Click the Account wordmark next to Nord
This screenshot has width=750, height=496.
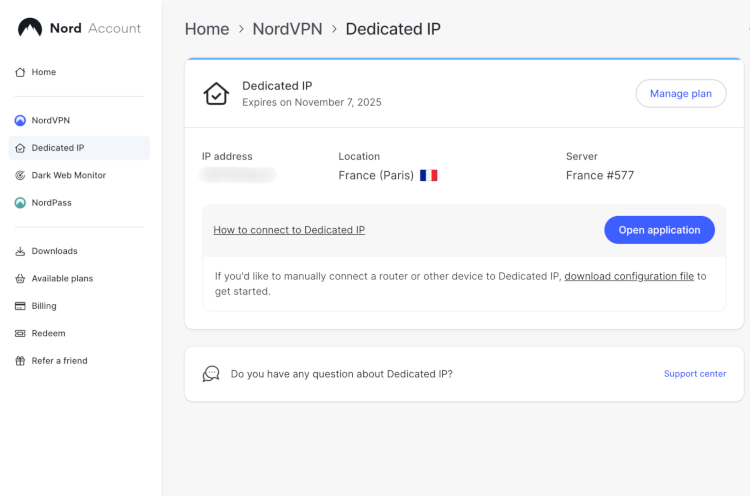114,29
